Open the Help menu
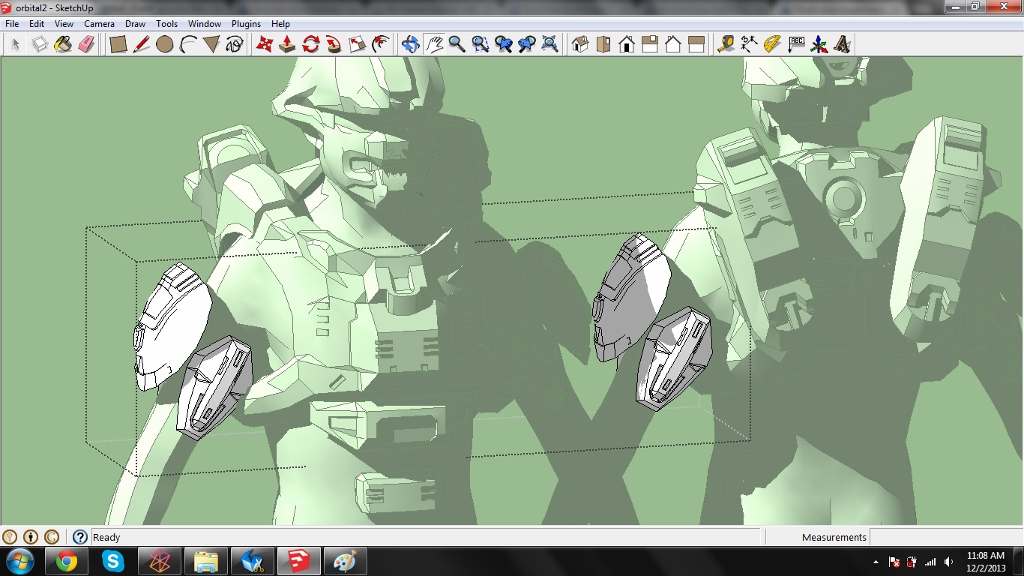The image size is (1024, 576). tap(280, 24)
